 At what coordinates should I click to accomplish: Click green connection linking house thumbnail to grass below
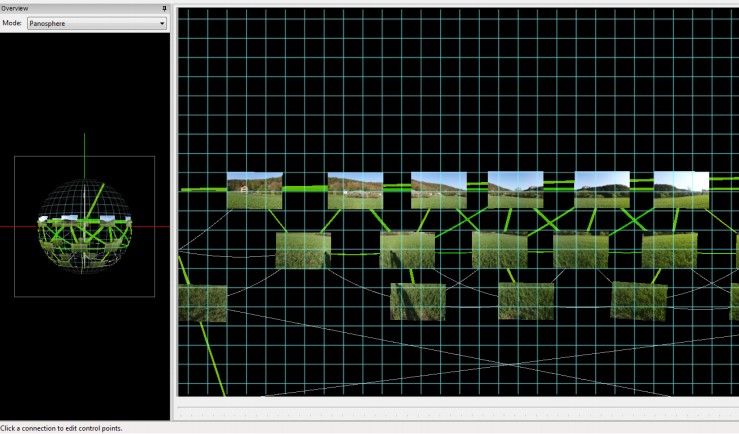278,221
